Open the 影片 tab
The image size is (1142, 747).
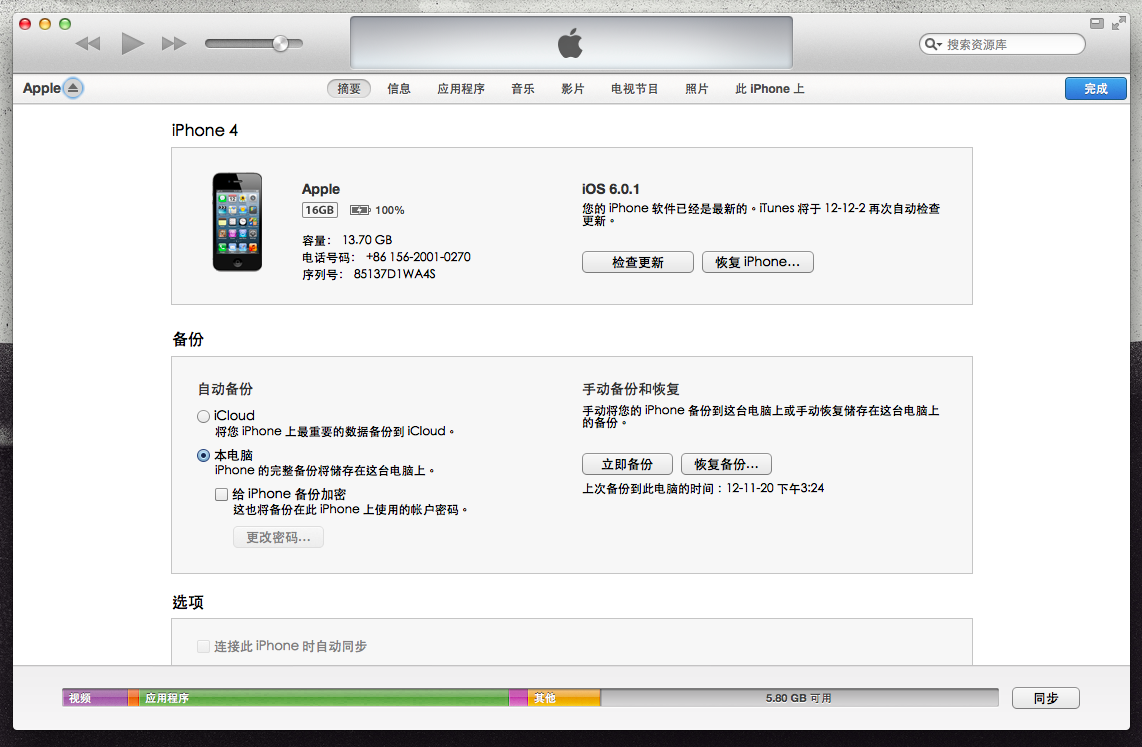click(572, 89)
